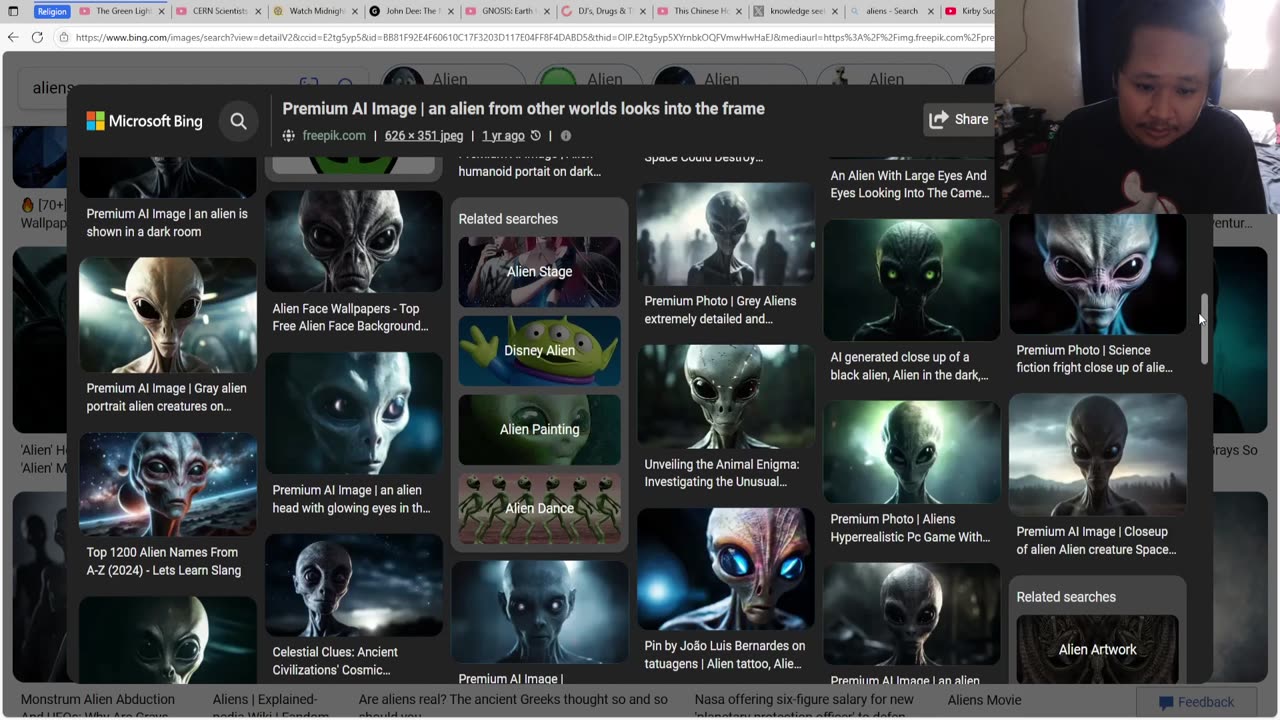The height and width of the screenshot is (720, 1280).
Task: Open the Alien Artwork related search
Action: (1097, 649)
